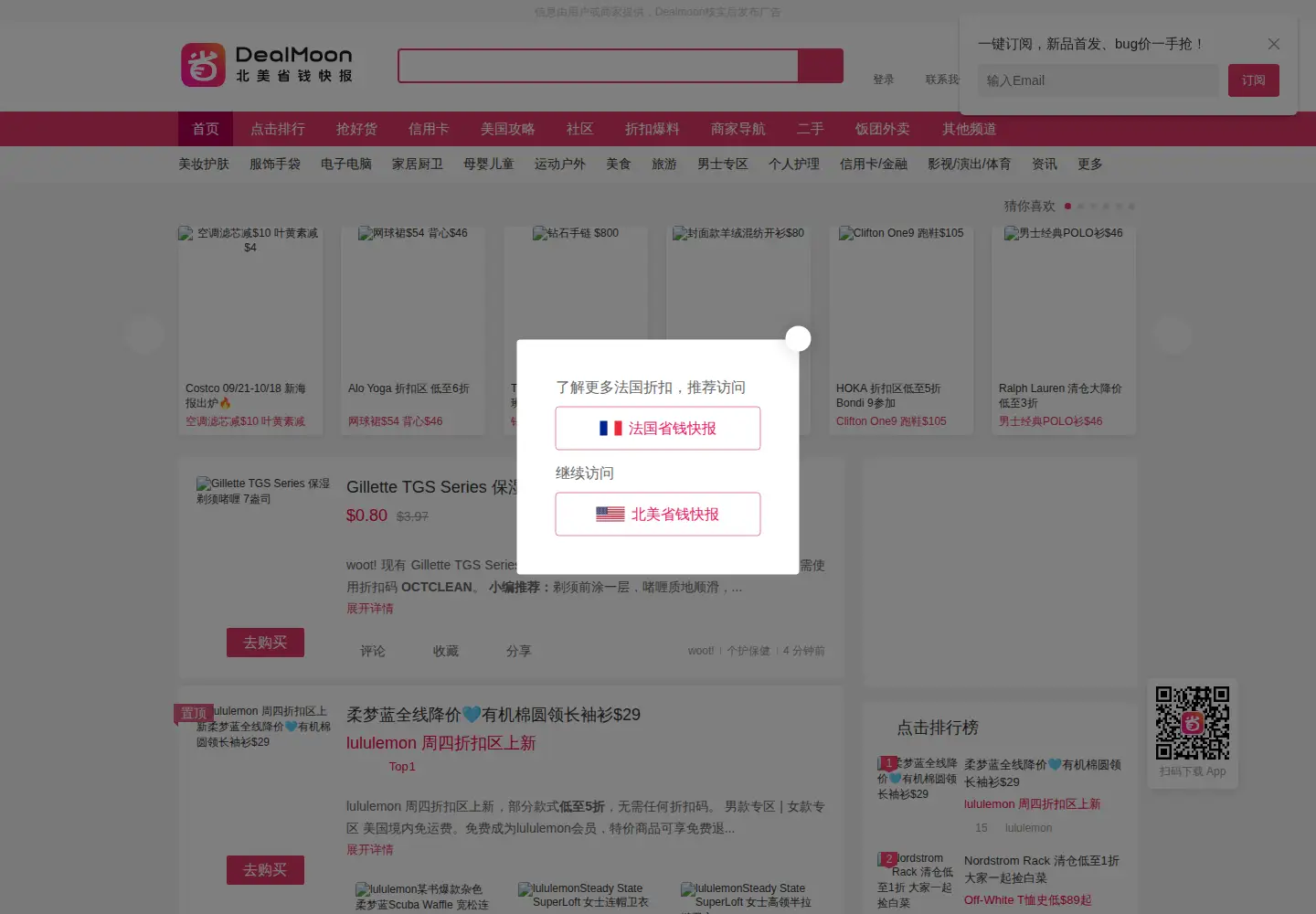Click the carousel next arrow
The image size is (1316, 914).
tap(1173, 335)
